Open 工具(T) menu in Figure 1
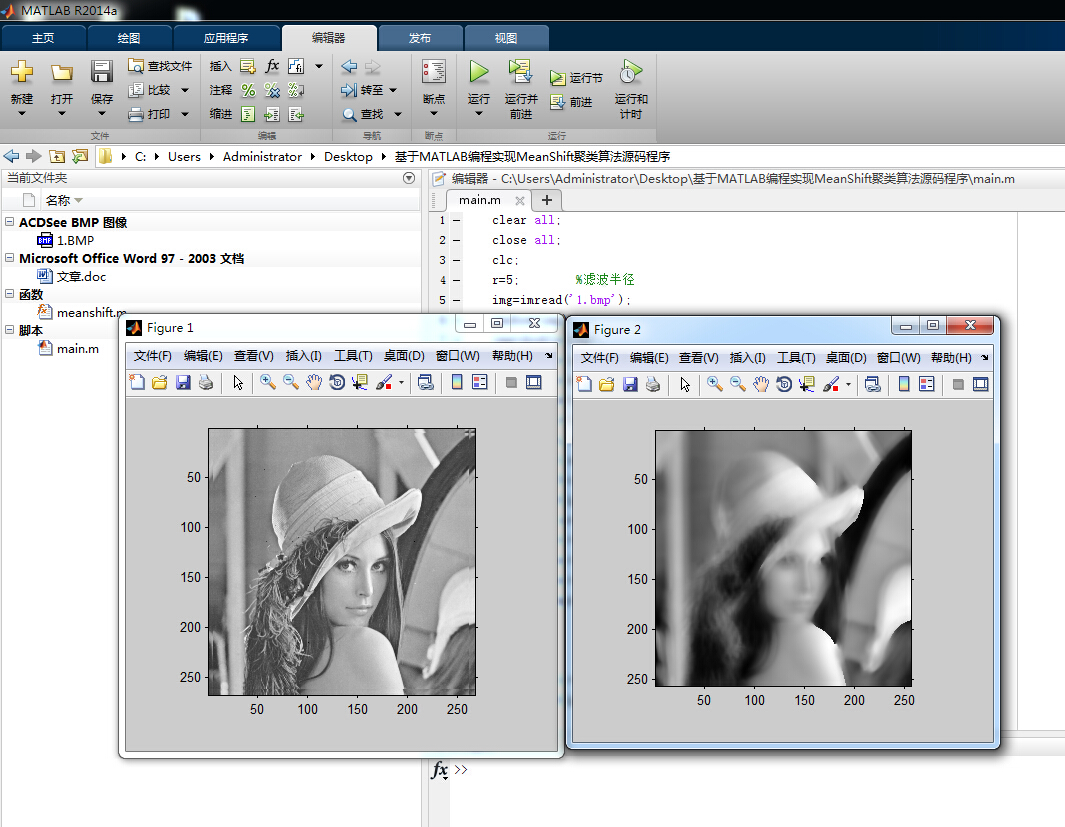1065x827 pixels. 353,356
